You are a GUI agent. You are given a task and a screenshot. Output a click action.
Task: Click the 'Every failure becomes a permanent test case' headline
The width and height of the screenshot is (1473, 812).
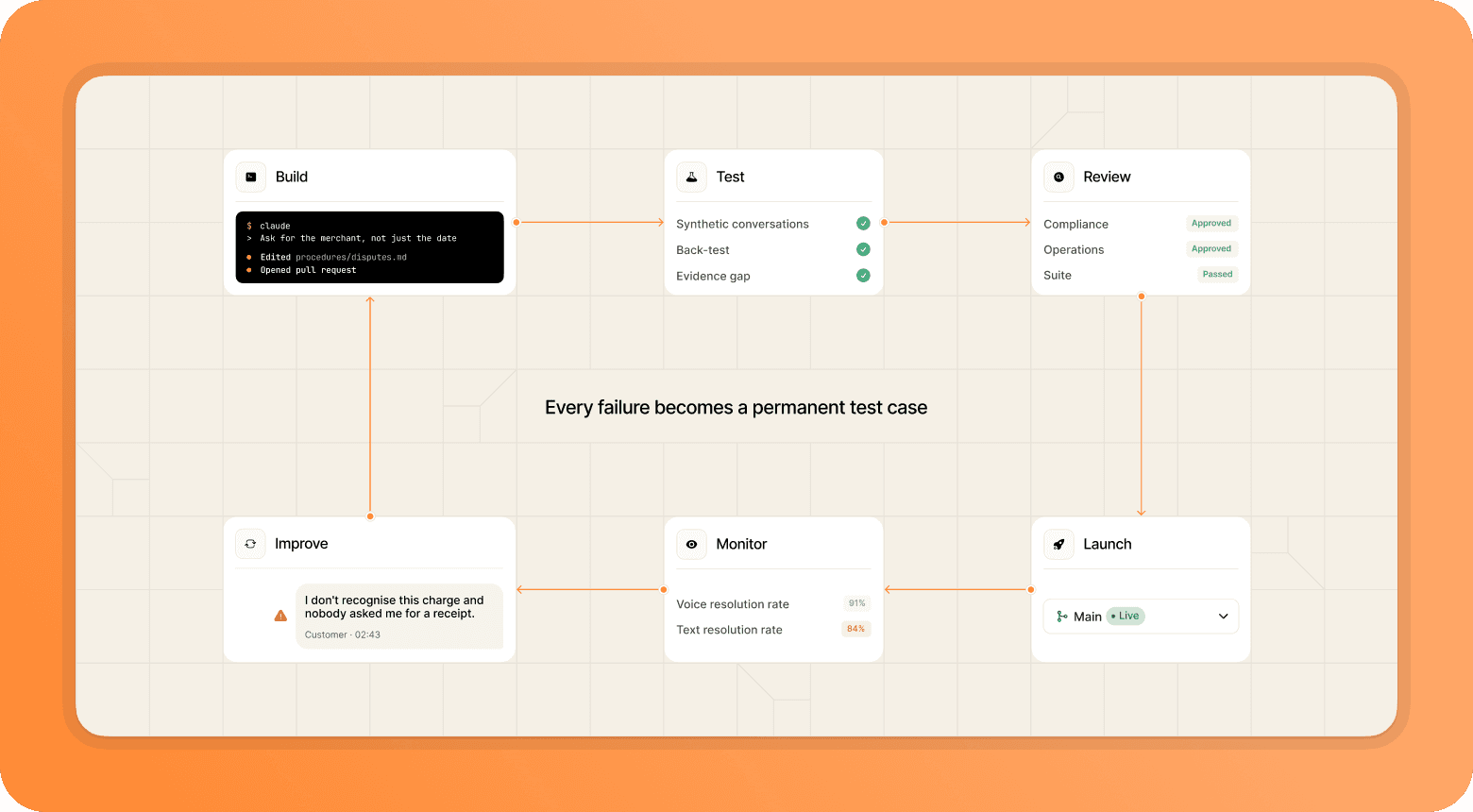736,407
